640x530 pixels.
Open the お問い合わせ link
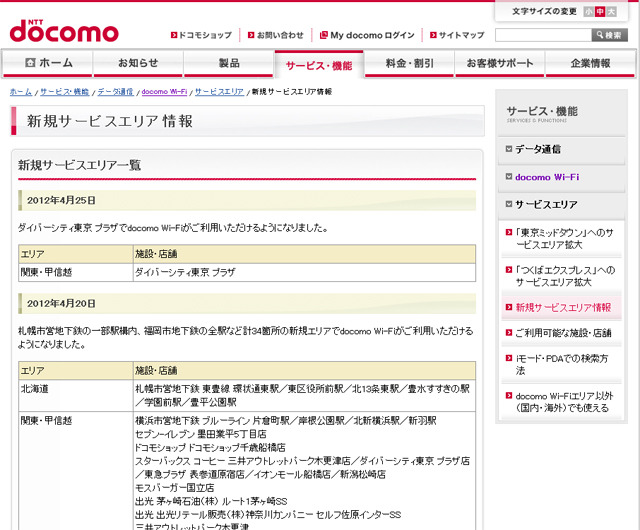280,35
